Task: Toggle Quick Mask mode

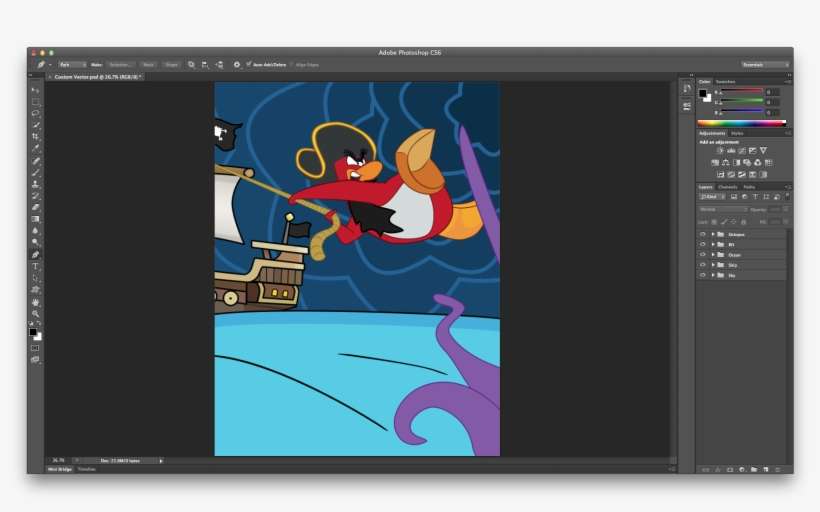Action: tap(35, 348)
